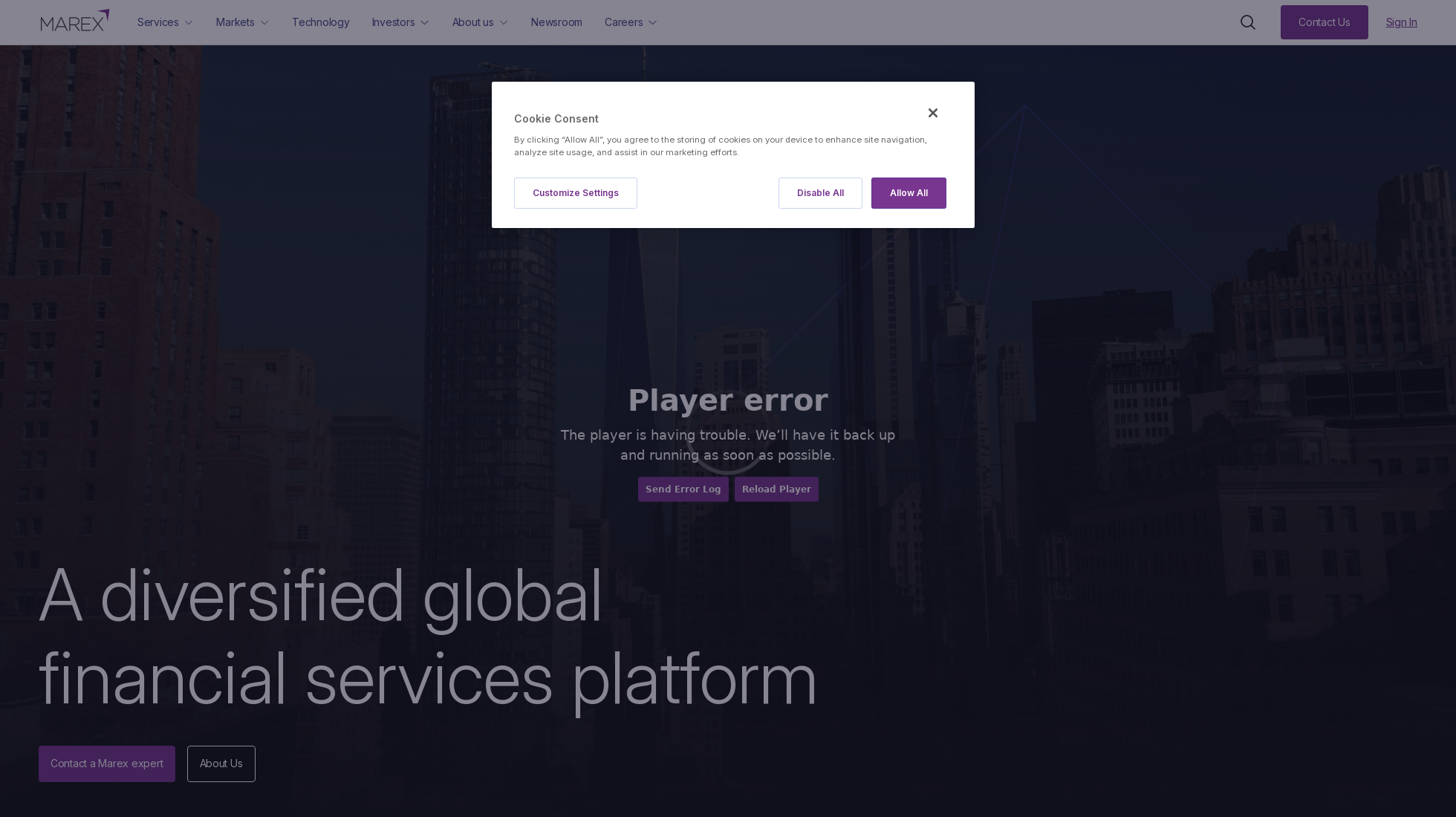The height and width of the screenshot is (817, 1456).
Task: Click the Player error heading
Action: tap(728, 400)
